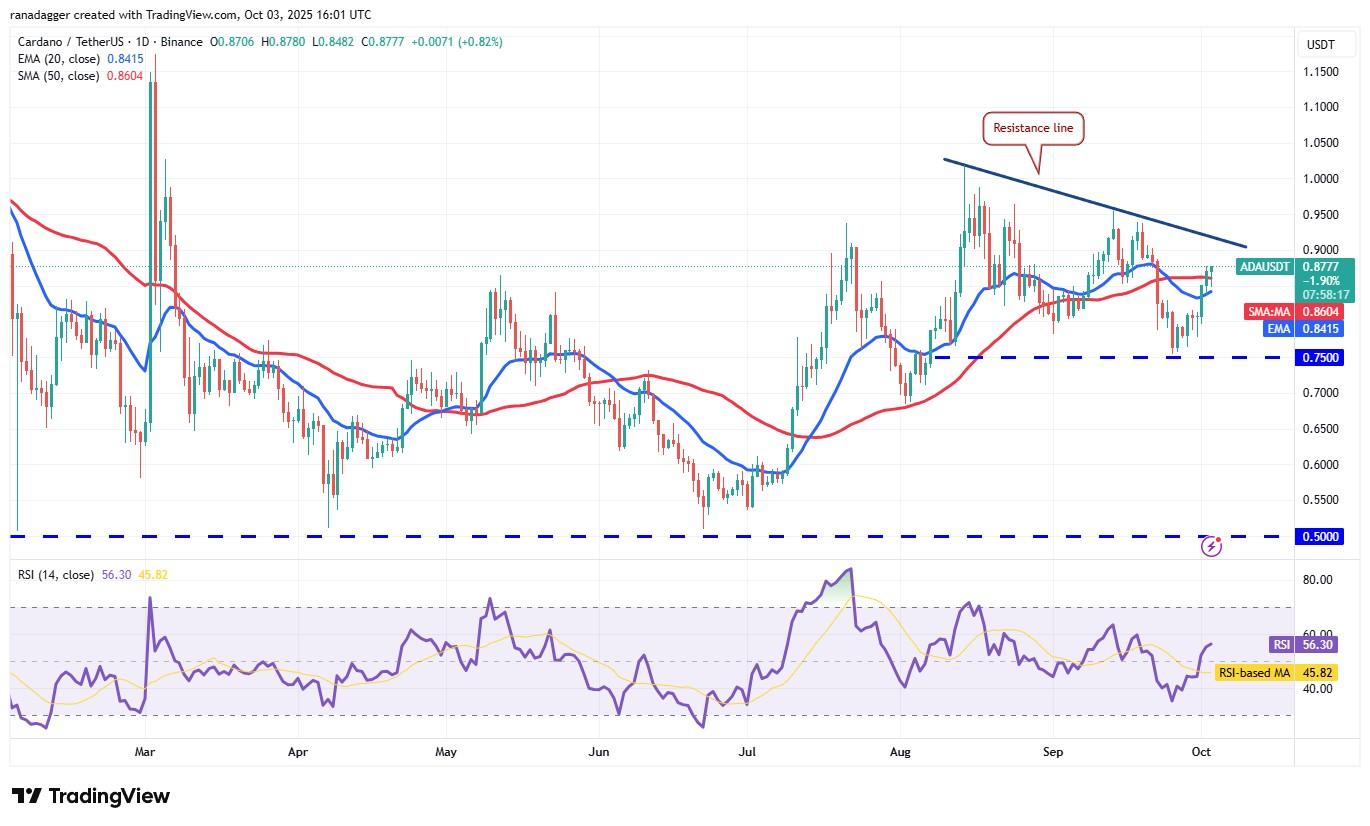This screenshot has width=1370, height=826.
Task: Click the 1.0000 level on price axis
Action: (x=1320, y=179)
